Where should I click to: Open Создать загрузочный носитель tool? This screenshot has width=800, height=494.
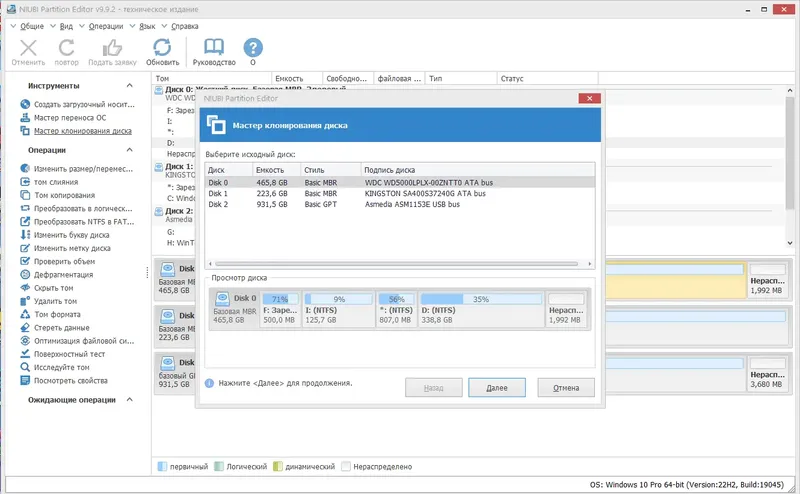(x=78, y=104)
